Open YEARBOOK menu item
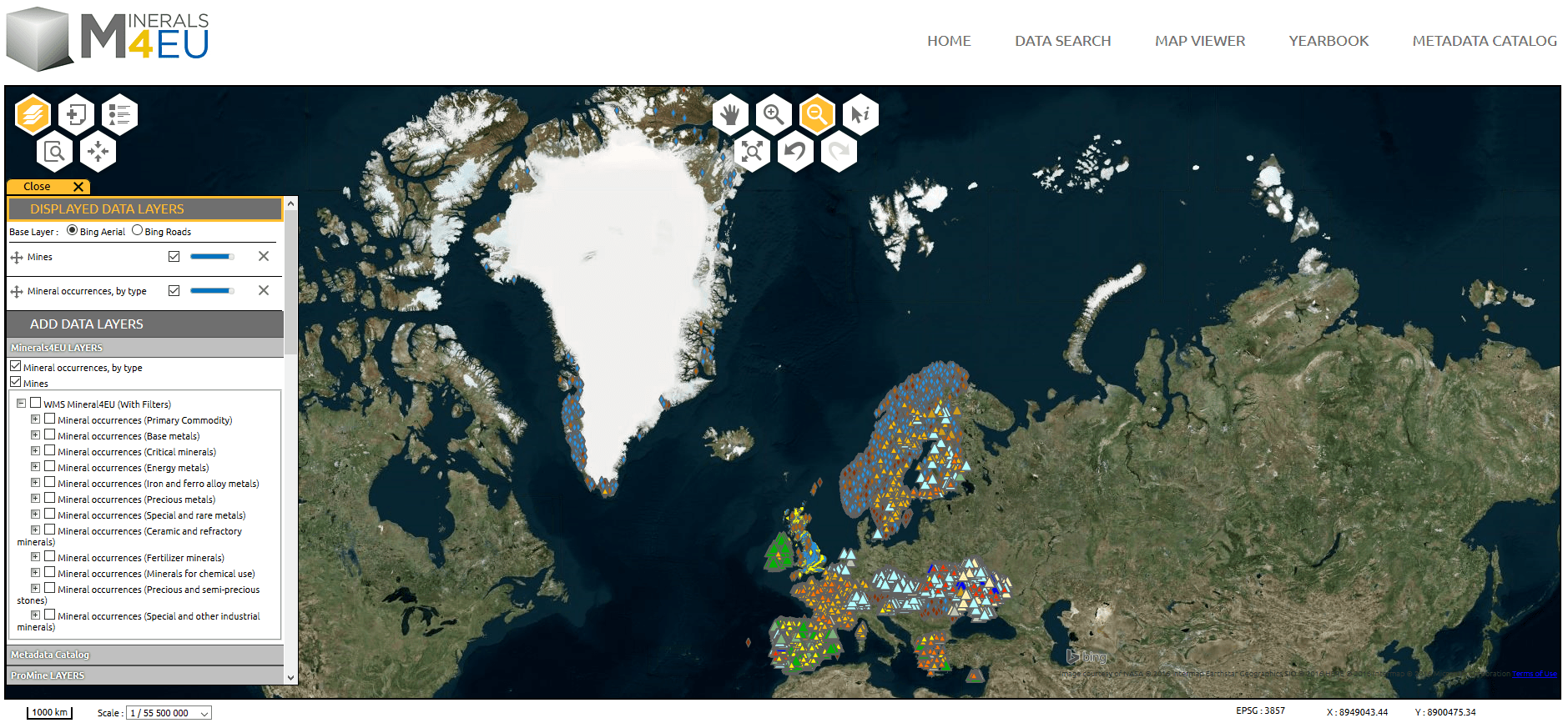1568x723 pixels. 1329,41
